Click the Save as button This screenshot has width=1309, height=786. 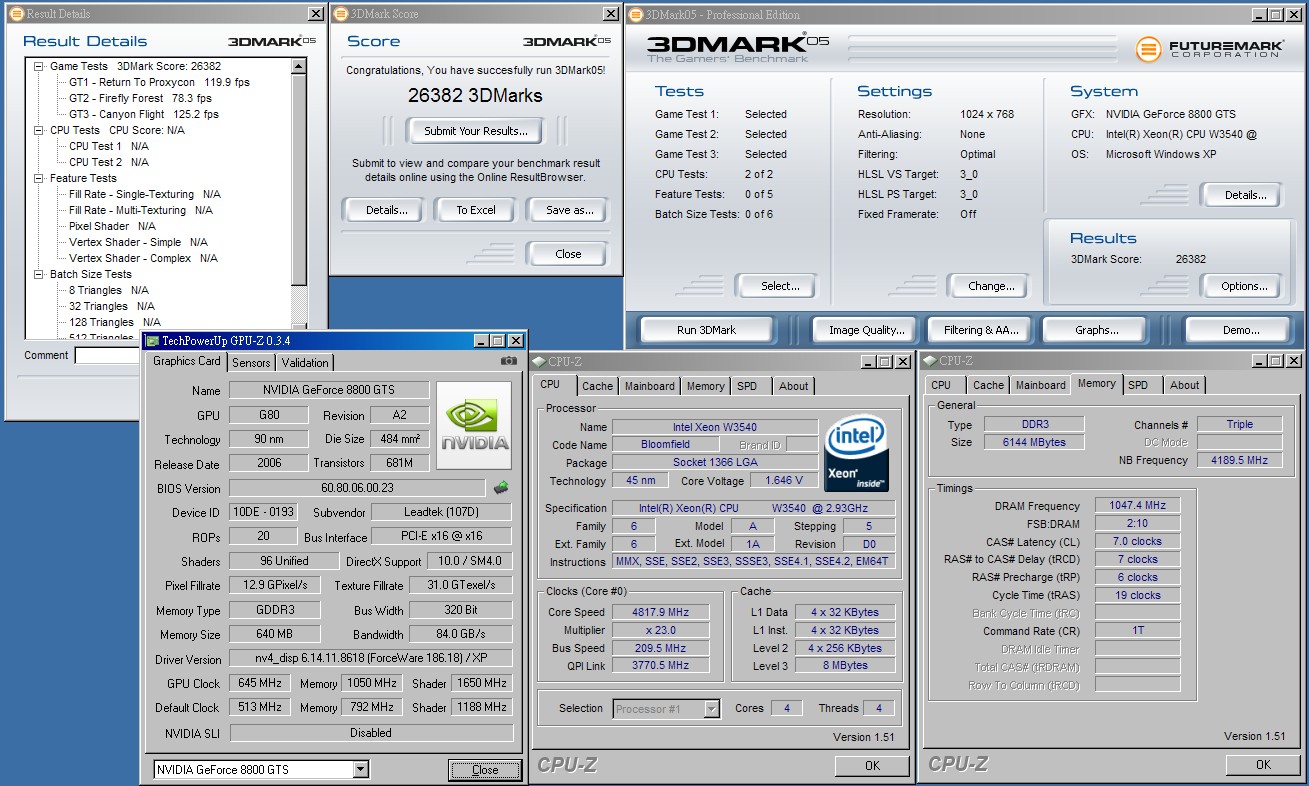click(x=569, y=210)
